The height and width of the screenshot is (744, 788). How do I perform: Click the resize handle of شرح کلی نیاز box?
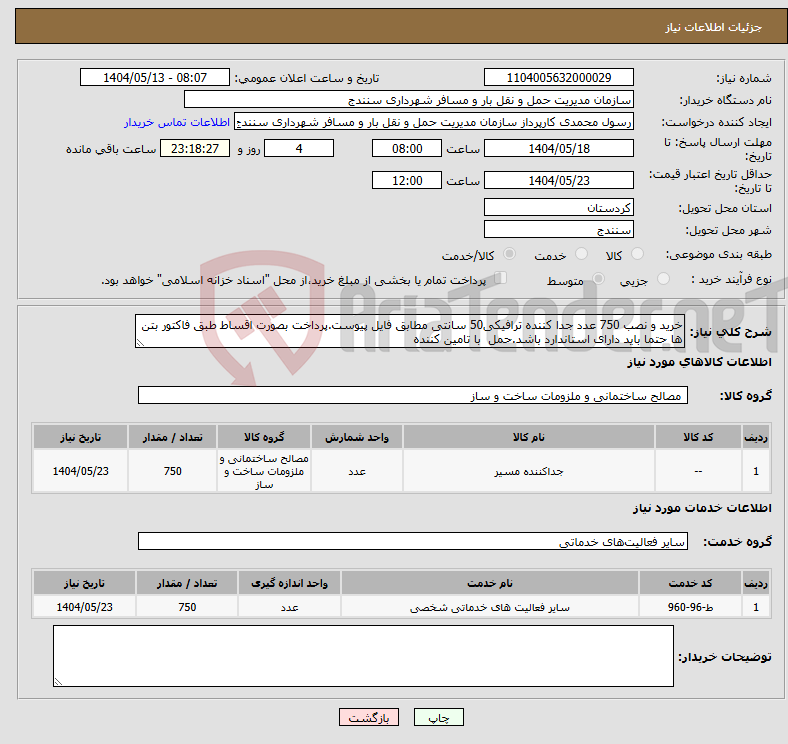pyautogui.click(x=140, y=342)
